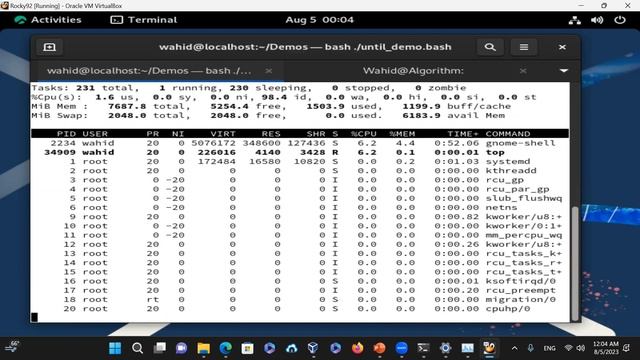Close the wahid@localhost Demos tab

[x=269, y=71]
